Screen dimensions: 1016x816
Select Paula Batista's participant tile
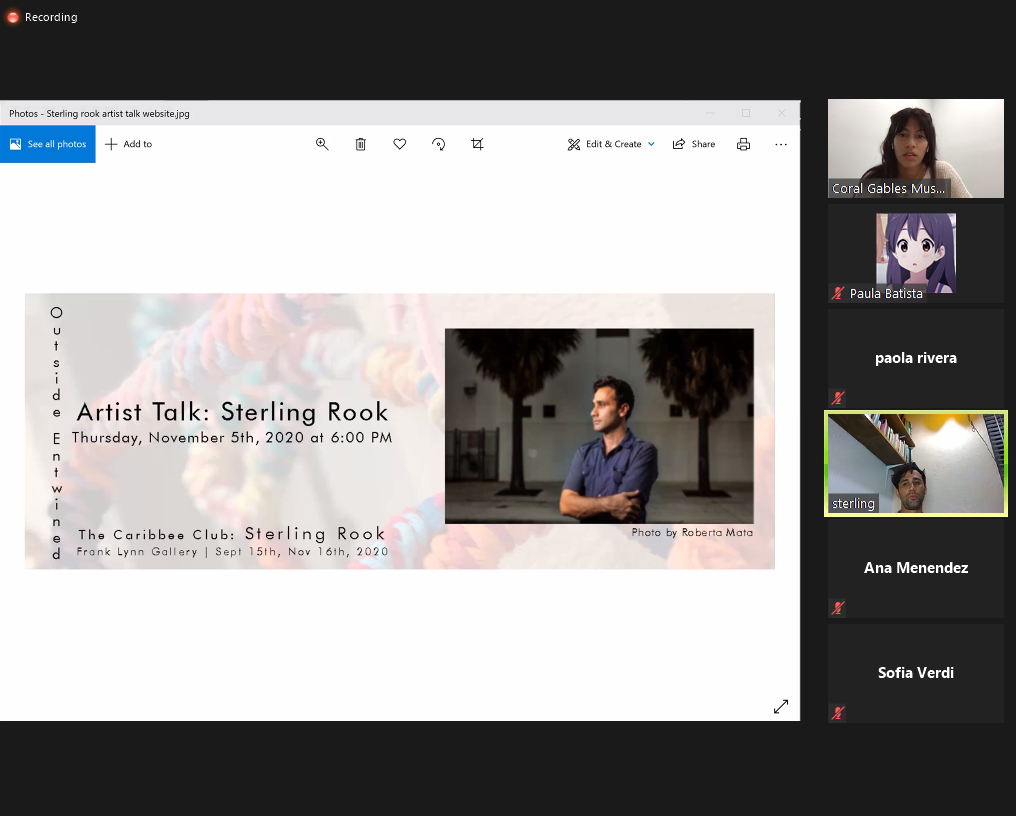point(915,253)
